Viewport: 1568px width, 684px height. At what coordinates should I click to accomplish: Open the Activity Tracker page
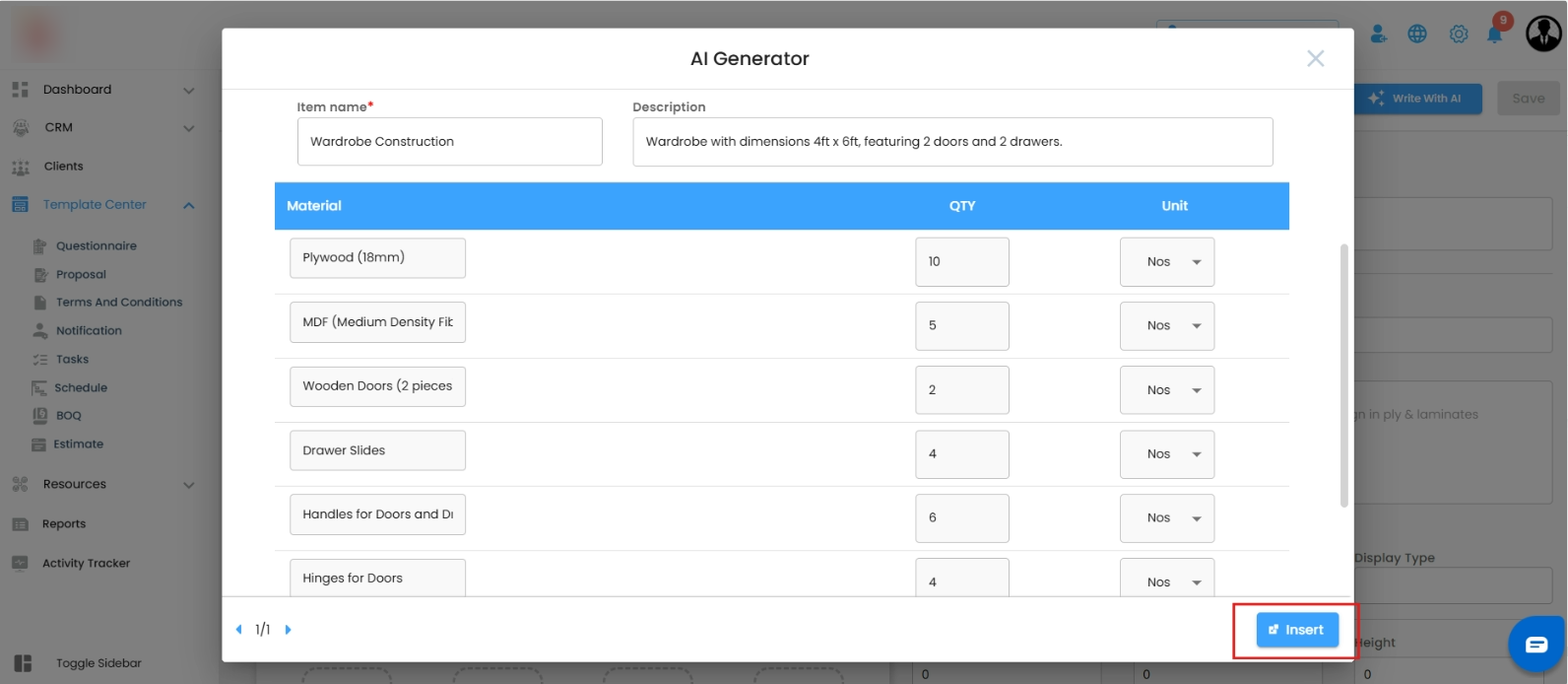(86, 564)
